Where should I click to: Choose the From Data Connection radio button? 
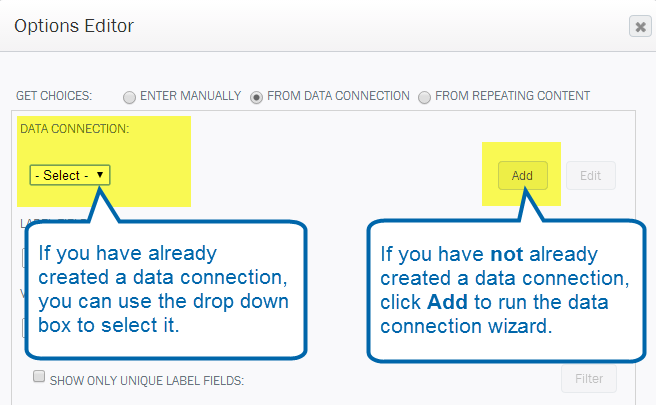[x=256, y=97]
